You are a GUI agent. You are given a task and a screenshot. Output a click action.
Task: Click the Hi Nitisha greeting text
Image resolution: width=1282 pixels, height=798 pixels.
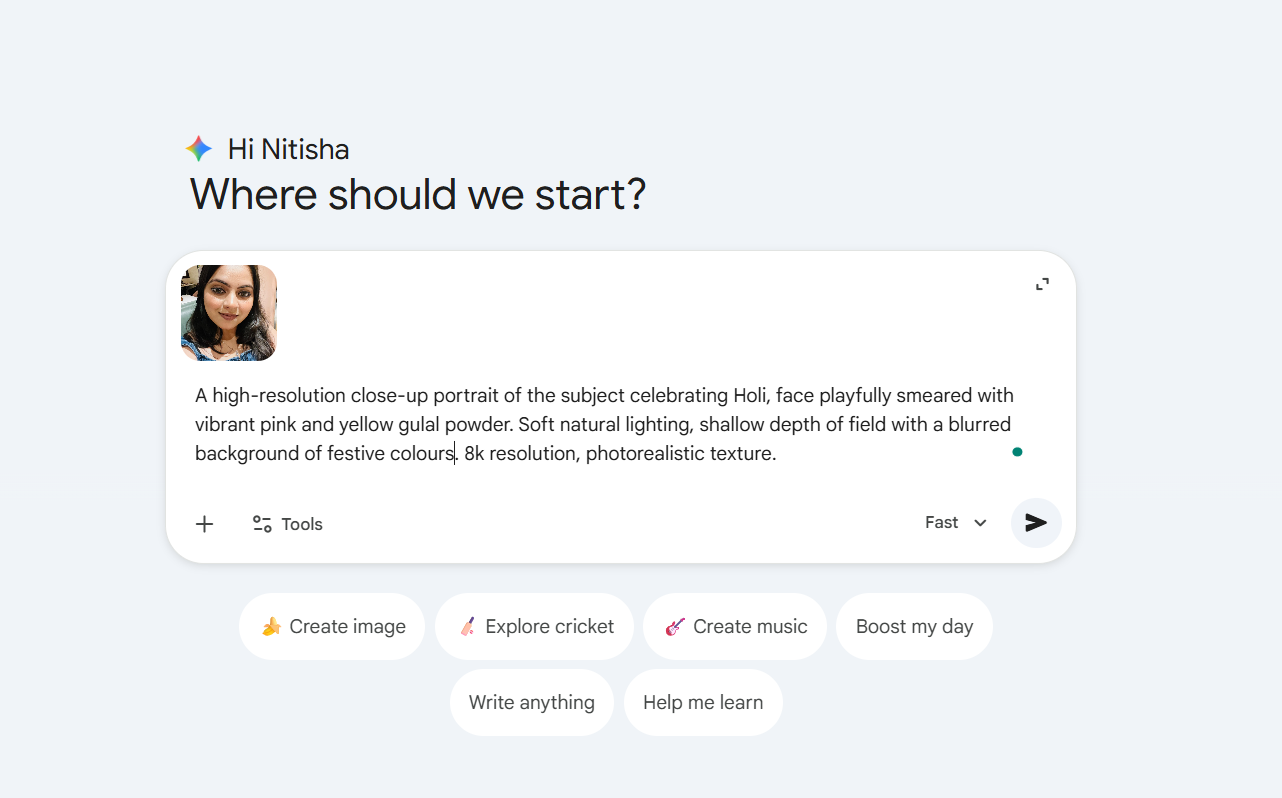(288, 150)
